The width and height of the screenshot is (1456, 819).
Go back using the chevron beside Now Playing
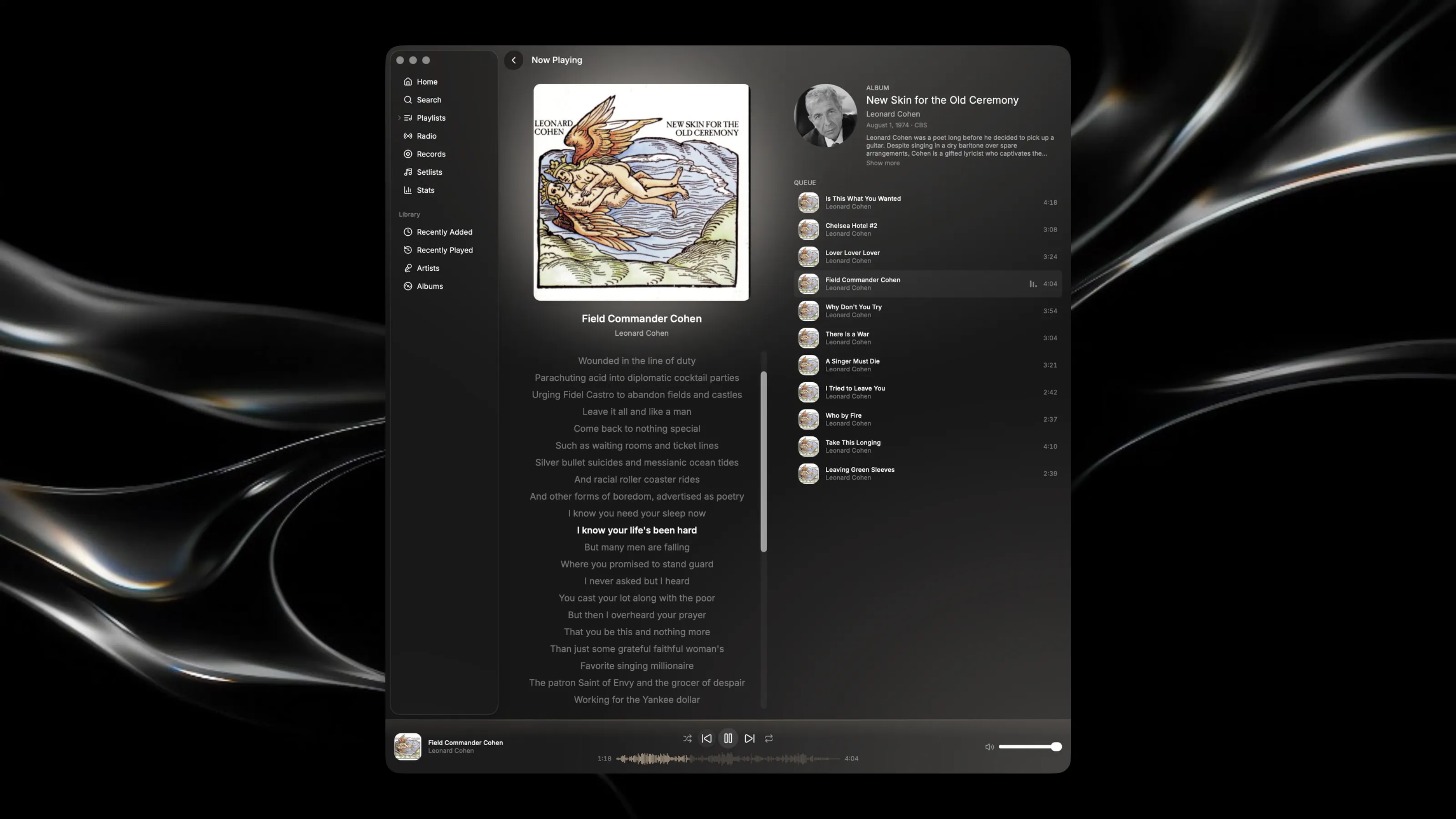click(513, 60)
